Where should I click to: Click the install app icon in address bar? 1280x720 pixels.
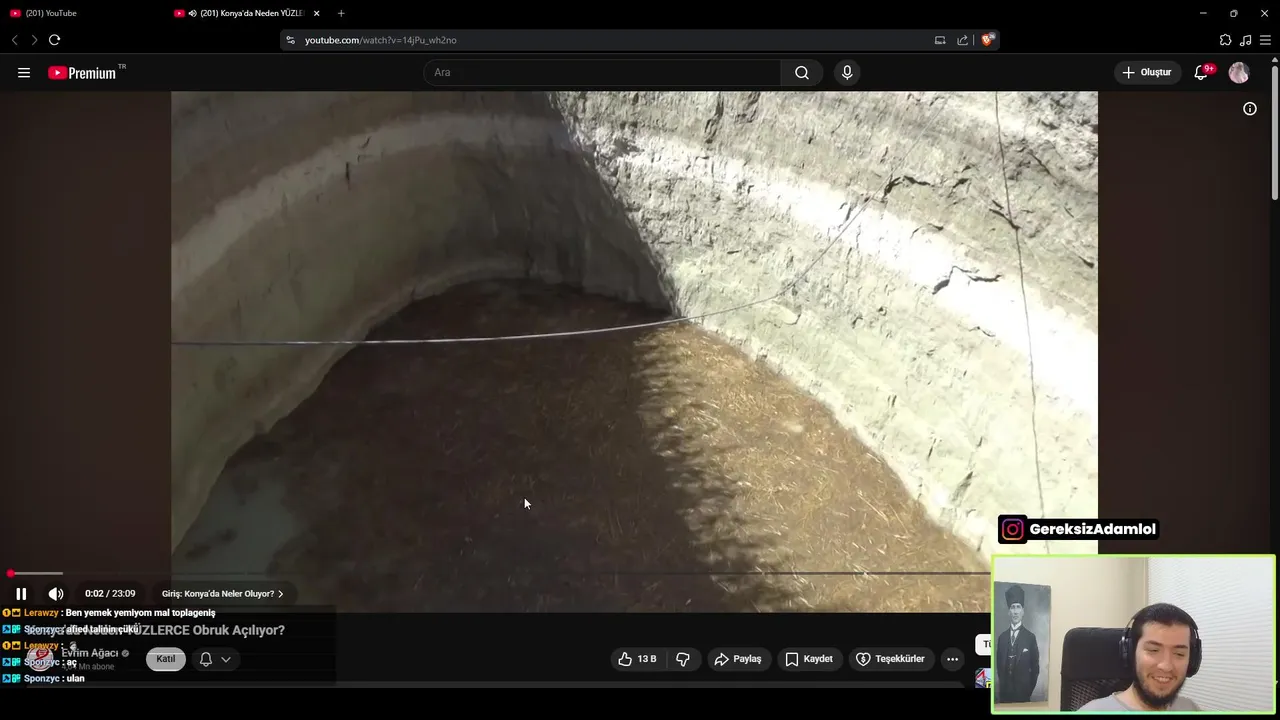pos(940,40)
